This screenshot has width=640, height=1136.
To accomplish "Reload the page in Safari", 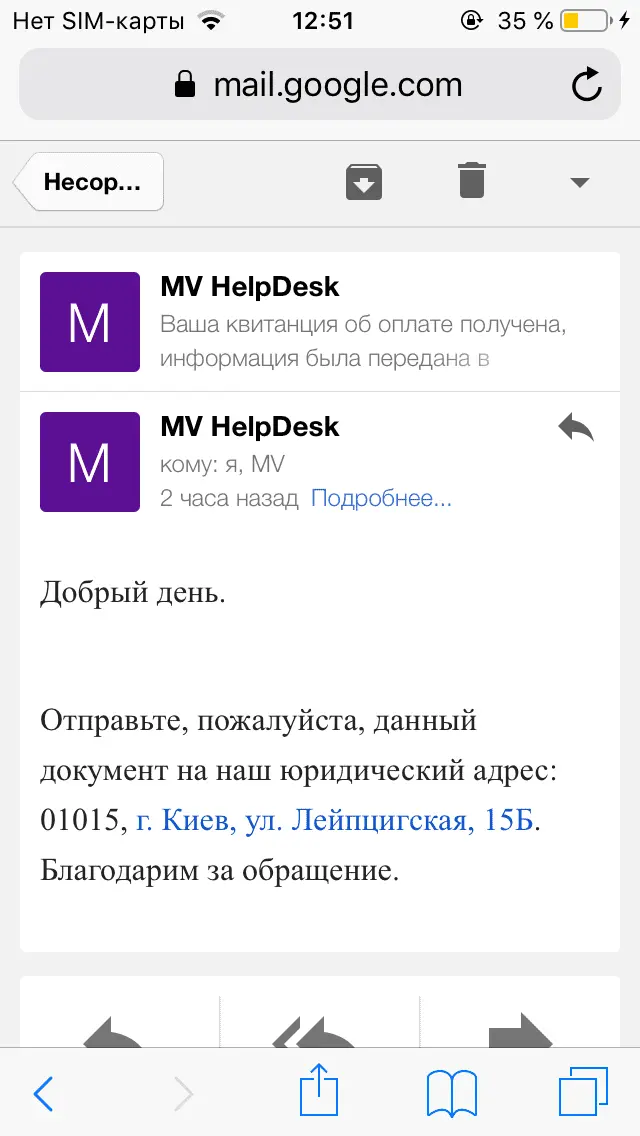I will point(586,85).
